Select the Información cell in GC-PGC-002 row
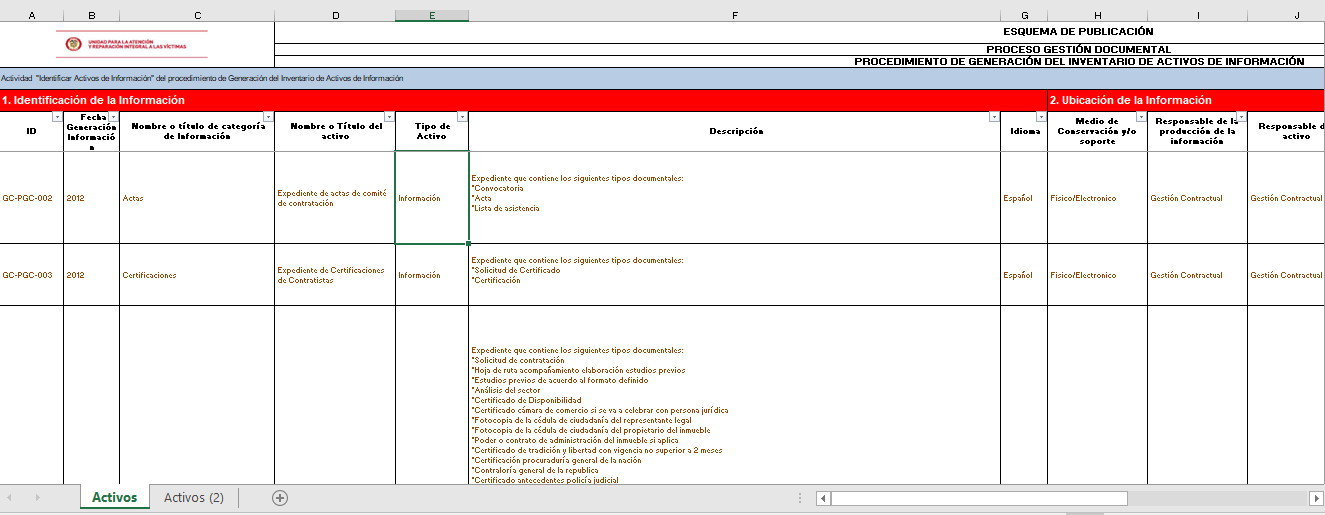This screenshot has height=515, width=1325. point(432,198)
